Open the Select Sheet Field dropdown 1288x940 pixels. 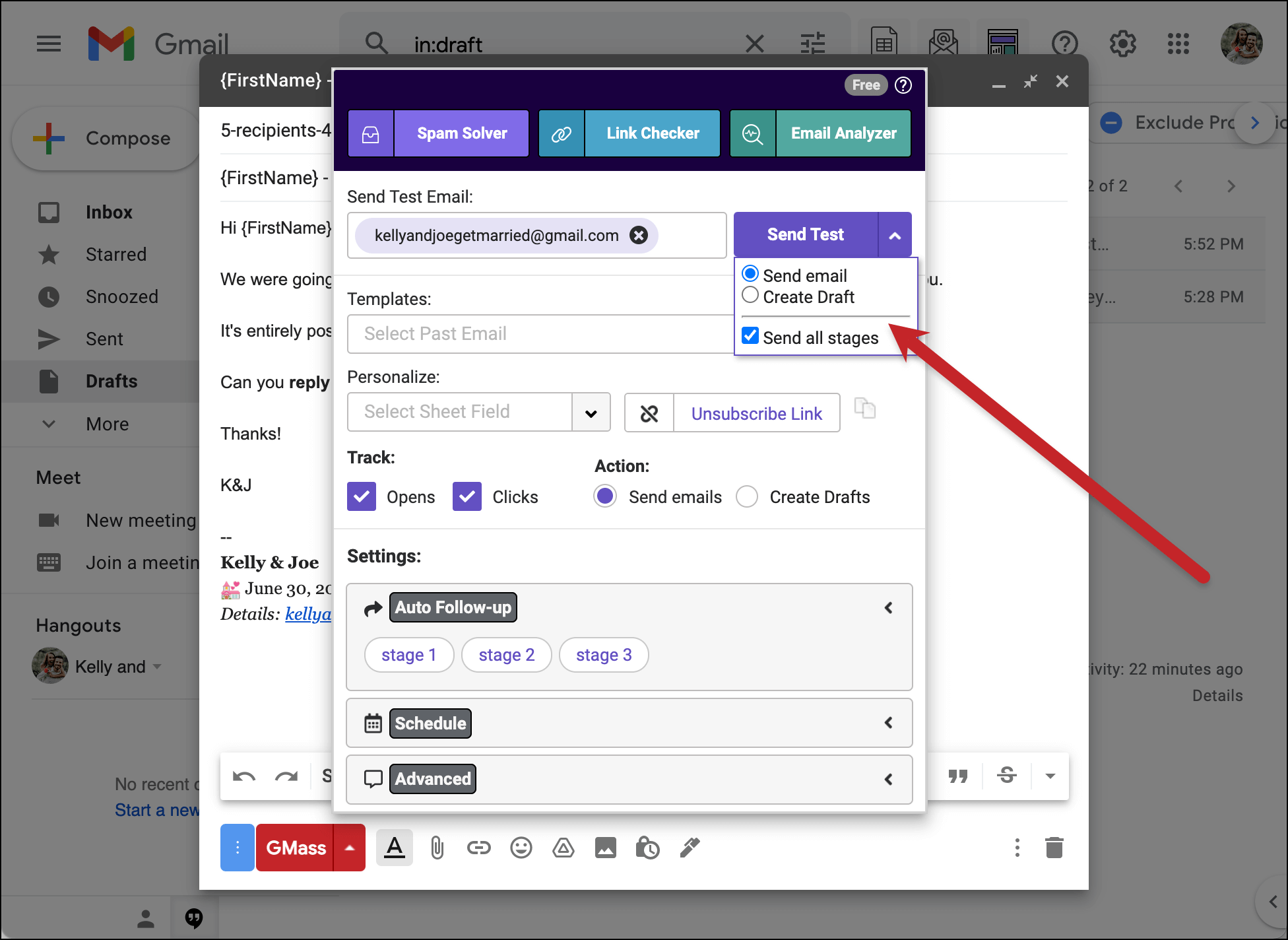[479, 412]
